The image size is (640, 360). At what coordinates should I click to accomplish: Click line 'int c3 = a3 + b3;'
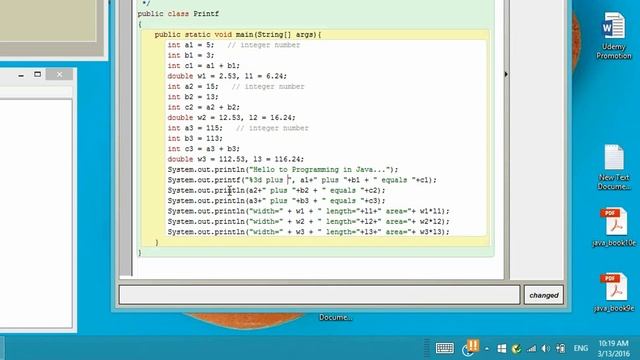(204, 149)
